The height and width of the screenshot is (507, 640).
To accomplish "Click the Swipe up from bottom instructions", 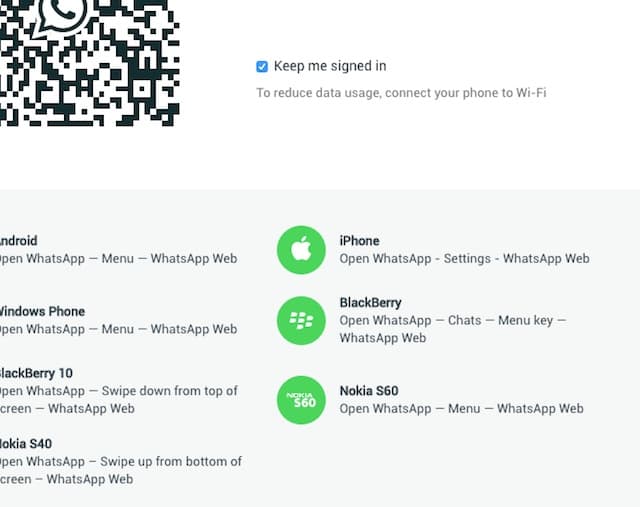I will pyautogui.click(x=121, y=470).
